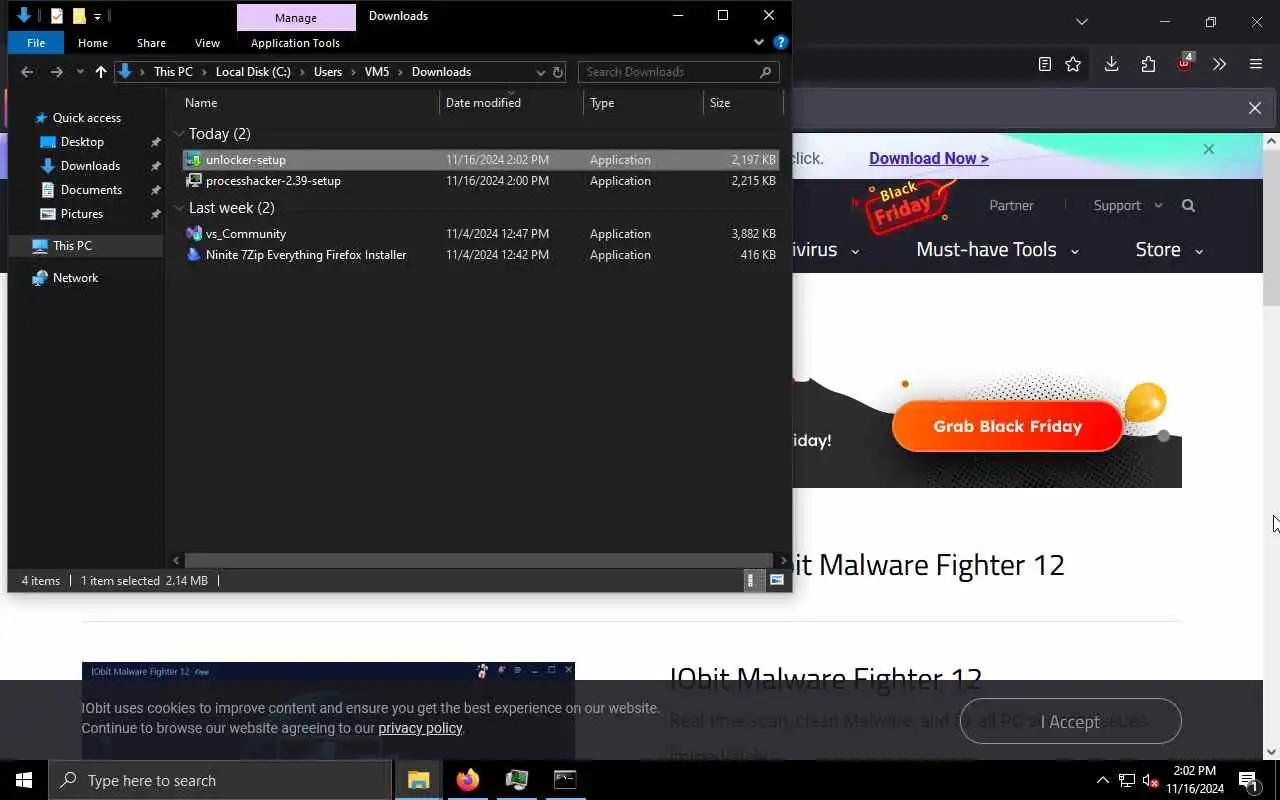The image size is (1280, 800).
Task: Show more Firefox toolbar tools
Action: point(1219,64)
